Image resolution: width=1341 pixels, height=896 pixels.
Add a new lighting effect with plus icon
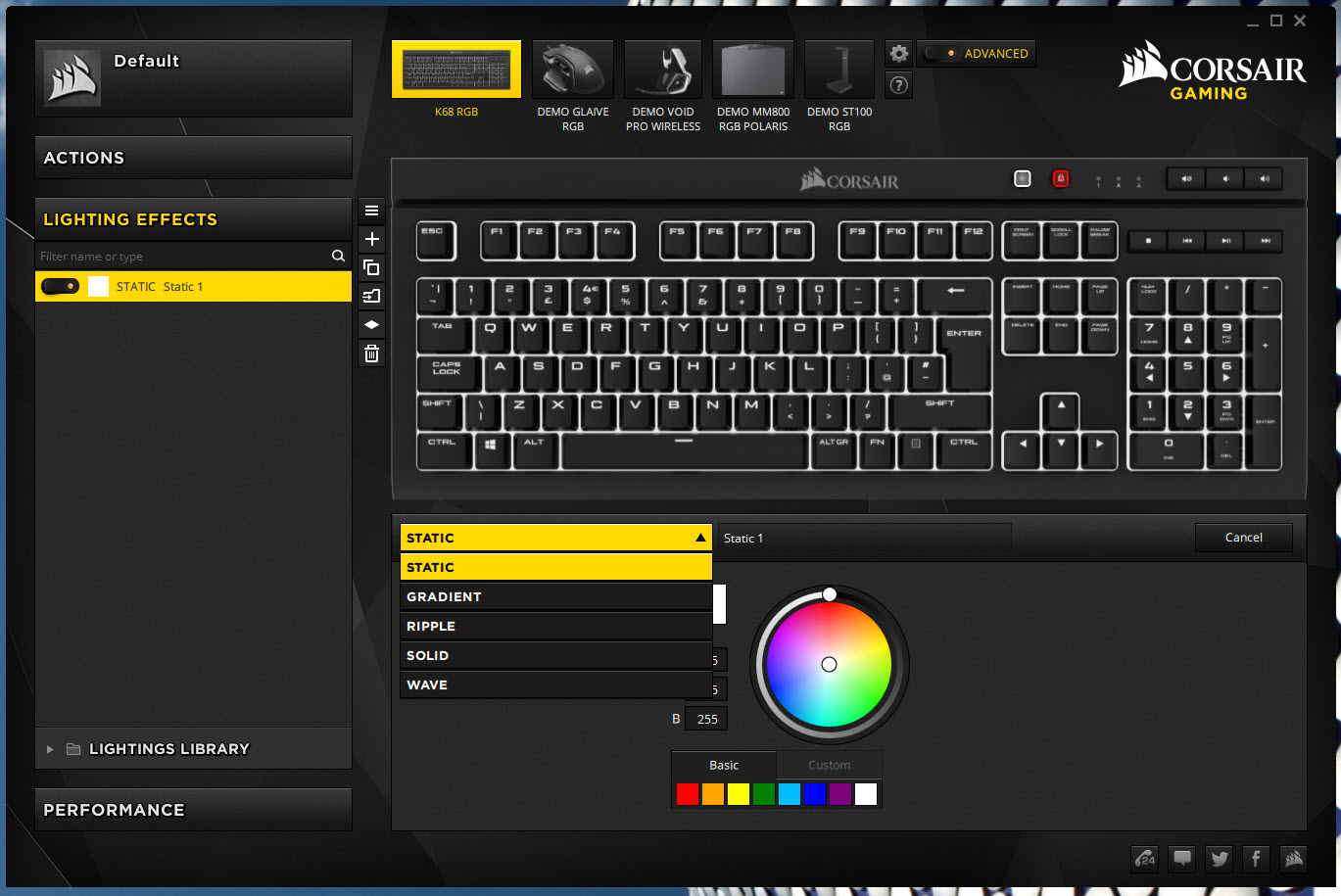coord(371,239)
